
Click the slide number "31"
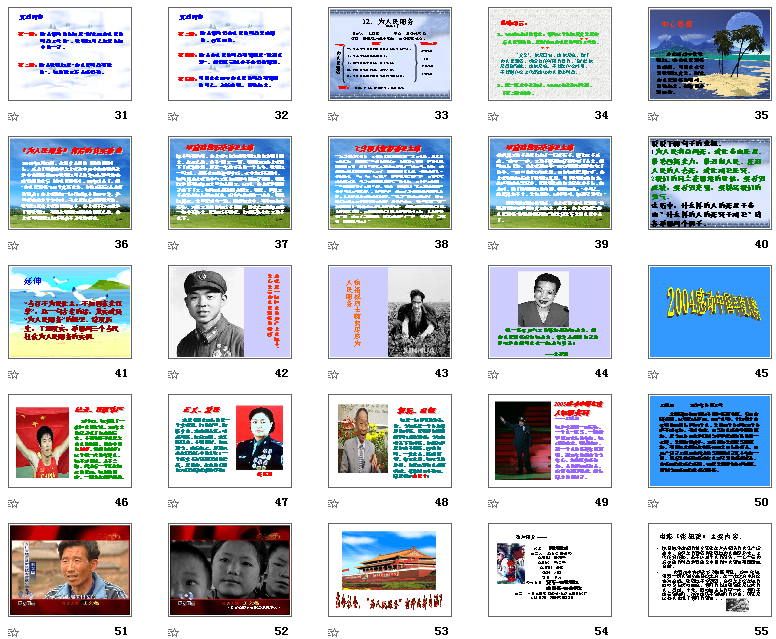(x=121, y=115)
